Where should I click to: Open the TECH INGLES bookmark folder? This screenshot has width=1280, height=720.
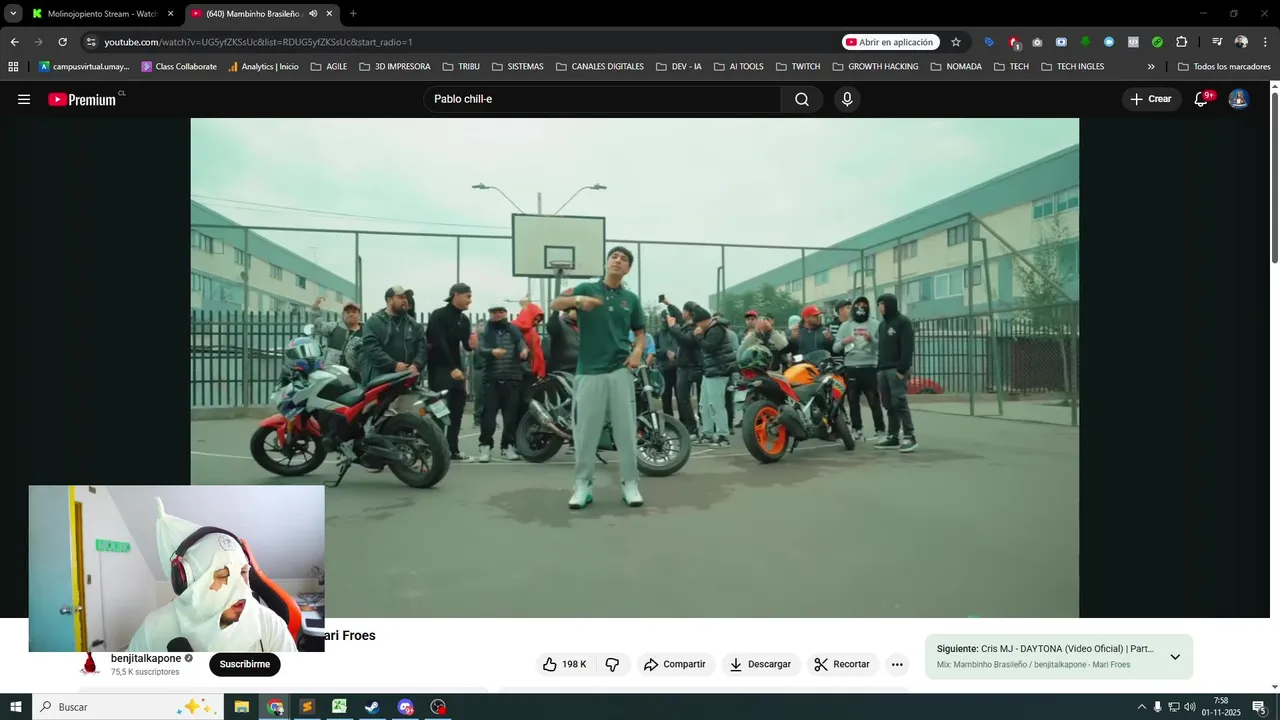[1072, 67]
